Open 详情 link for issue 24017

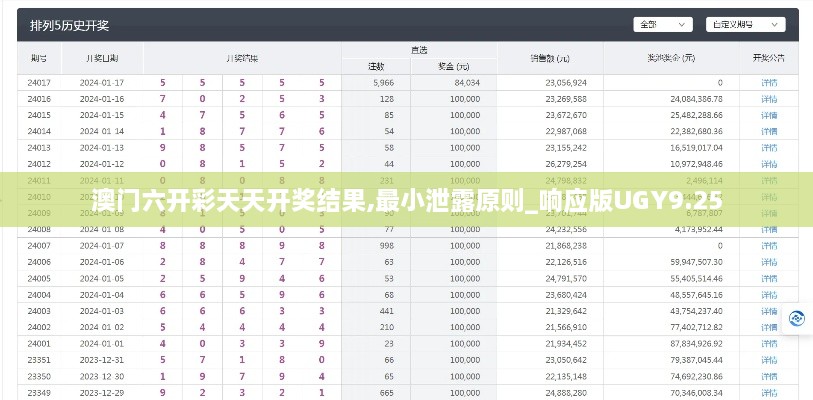pos(769,82)
